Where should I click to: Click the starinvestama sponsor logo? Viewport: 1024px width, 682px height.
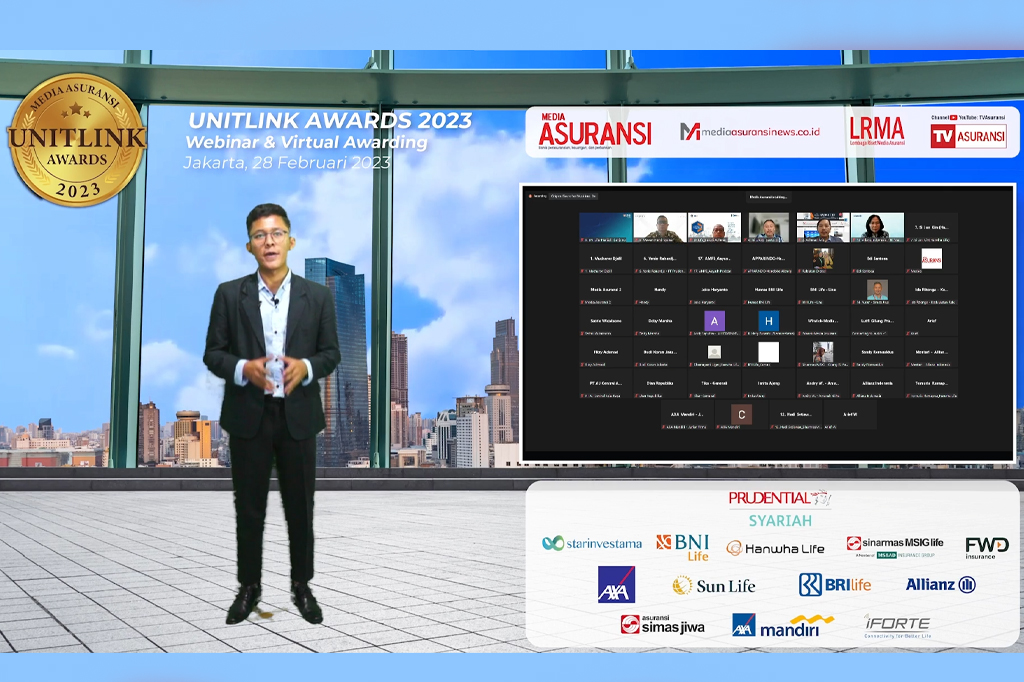(x=592, y=544)
